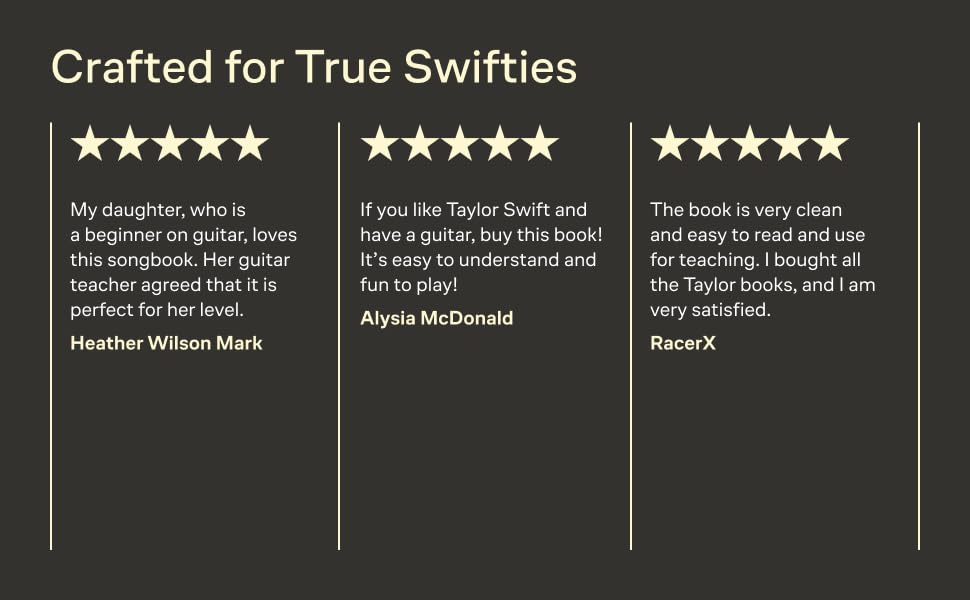This screenshot has height=600, width=970.
Task: Click the "If you like Taylor Swift" review text
Action: [481, 247]
